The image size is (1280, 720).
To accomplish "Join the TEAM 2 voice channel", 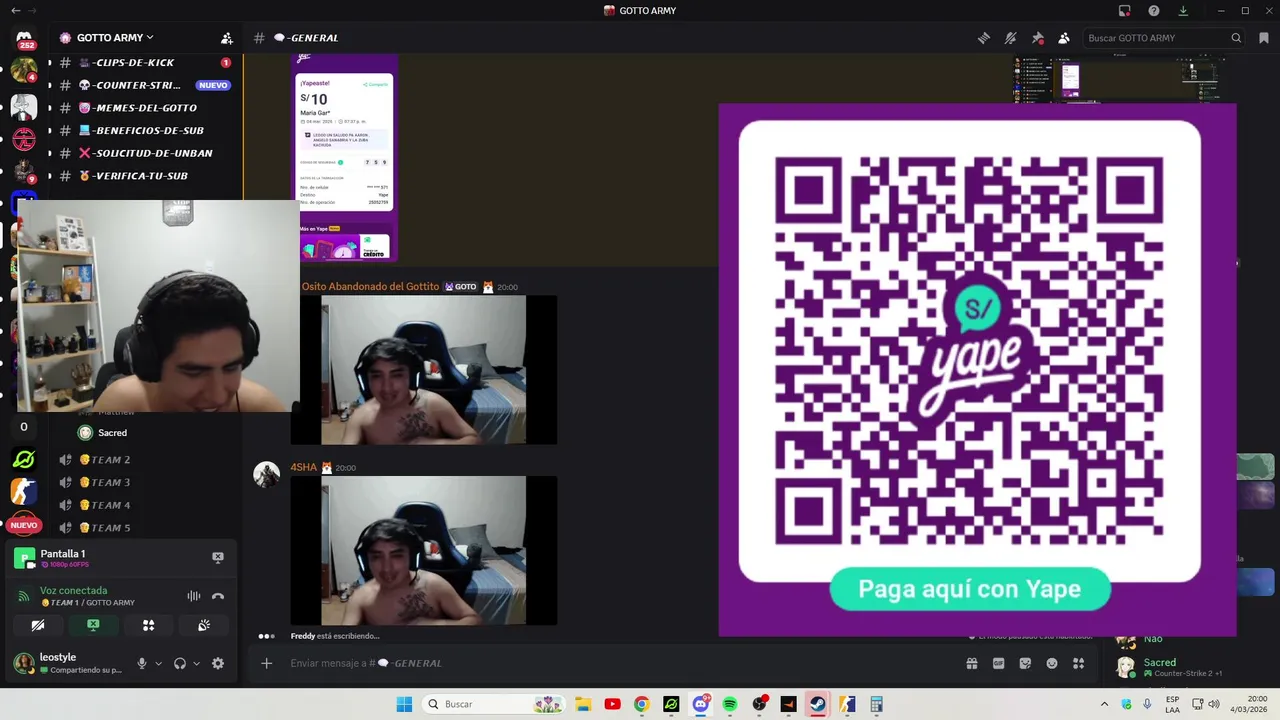I will coord(145,460).
